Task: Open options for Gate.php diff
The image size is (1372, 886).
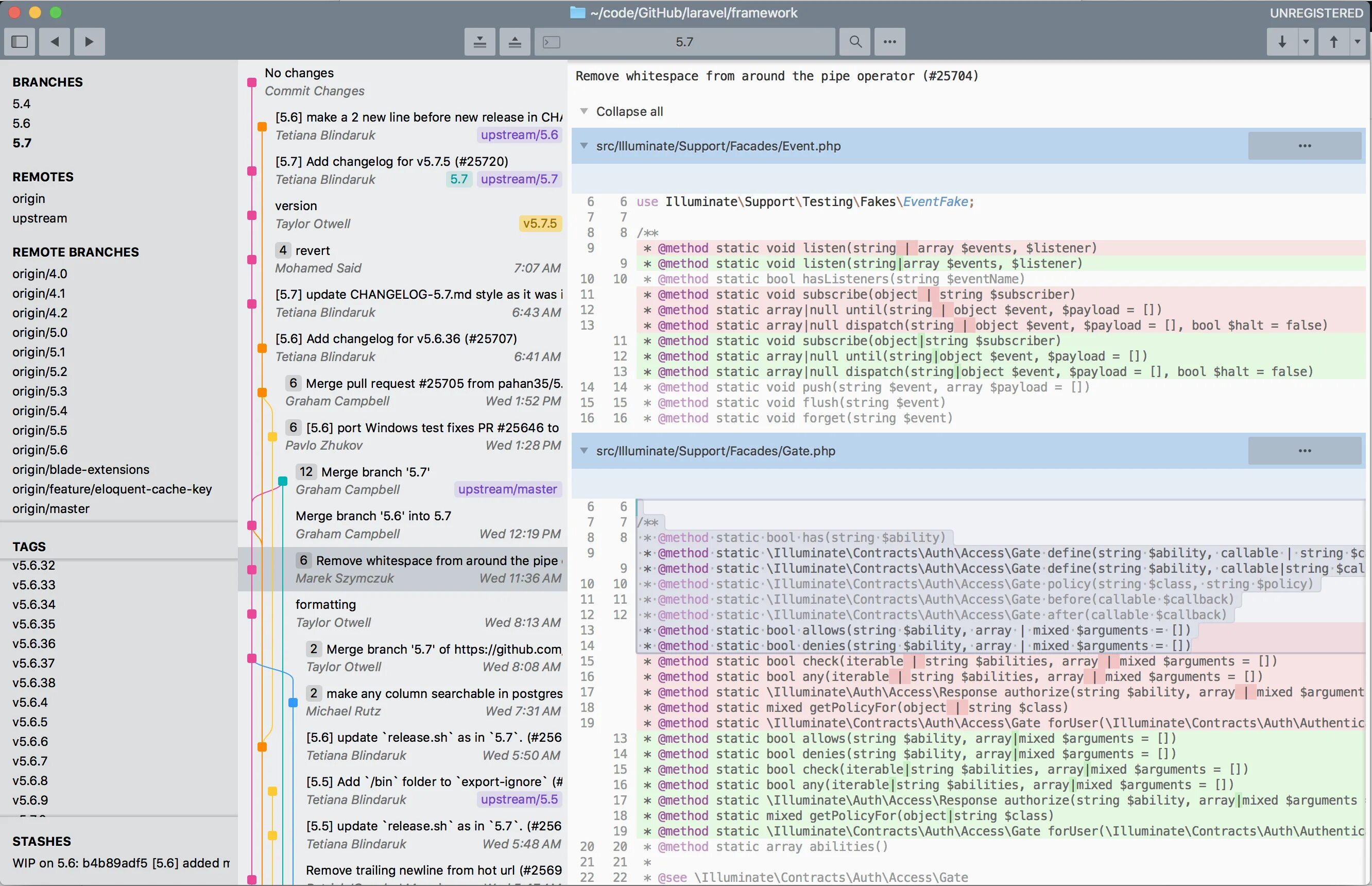Action: pyautogui.click(x=1304, y=451)
